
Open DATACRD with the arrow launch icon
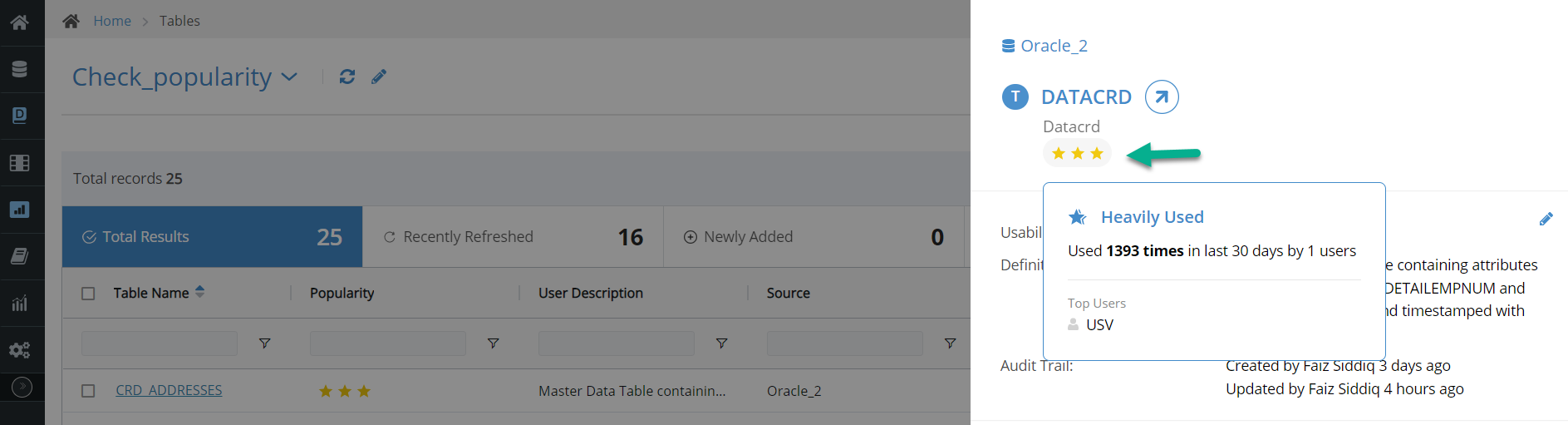pyautogui.click(x=1162, y=97)
